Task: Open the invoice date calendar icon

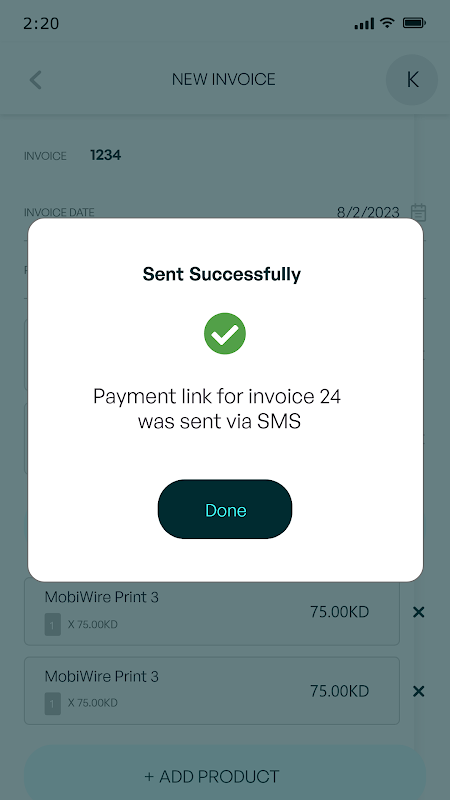Action: coord(418,212)
